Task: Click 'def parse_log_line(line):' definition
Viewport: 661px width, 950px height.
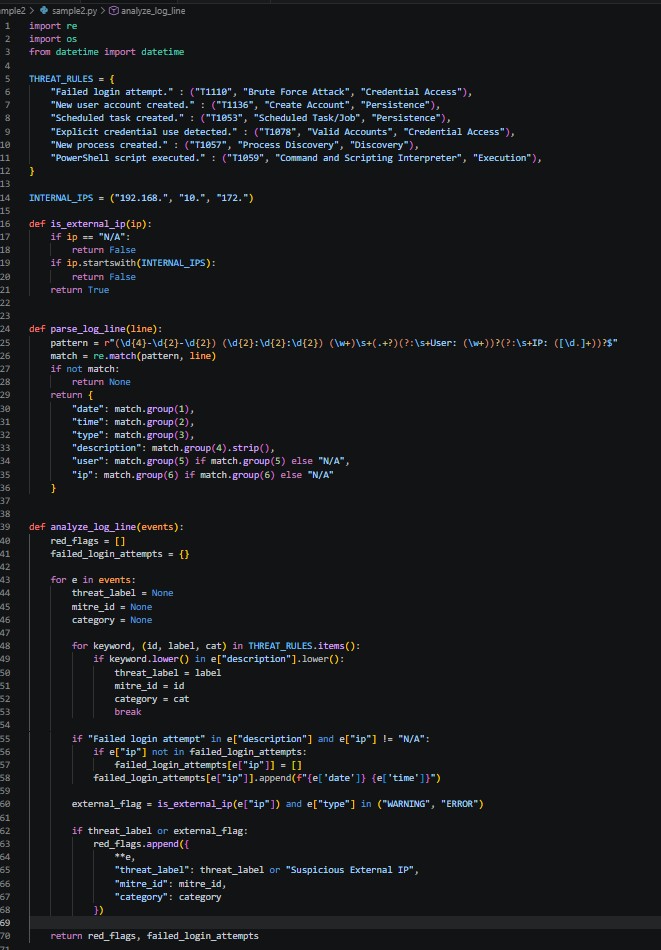Action: coord(96,329)
